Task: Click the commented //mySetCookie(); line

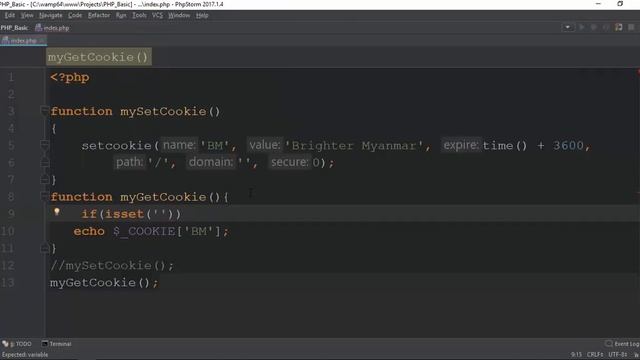Action: coord(112,266)
